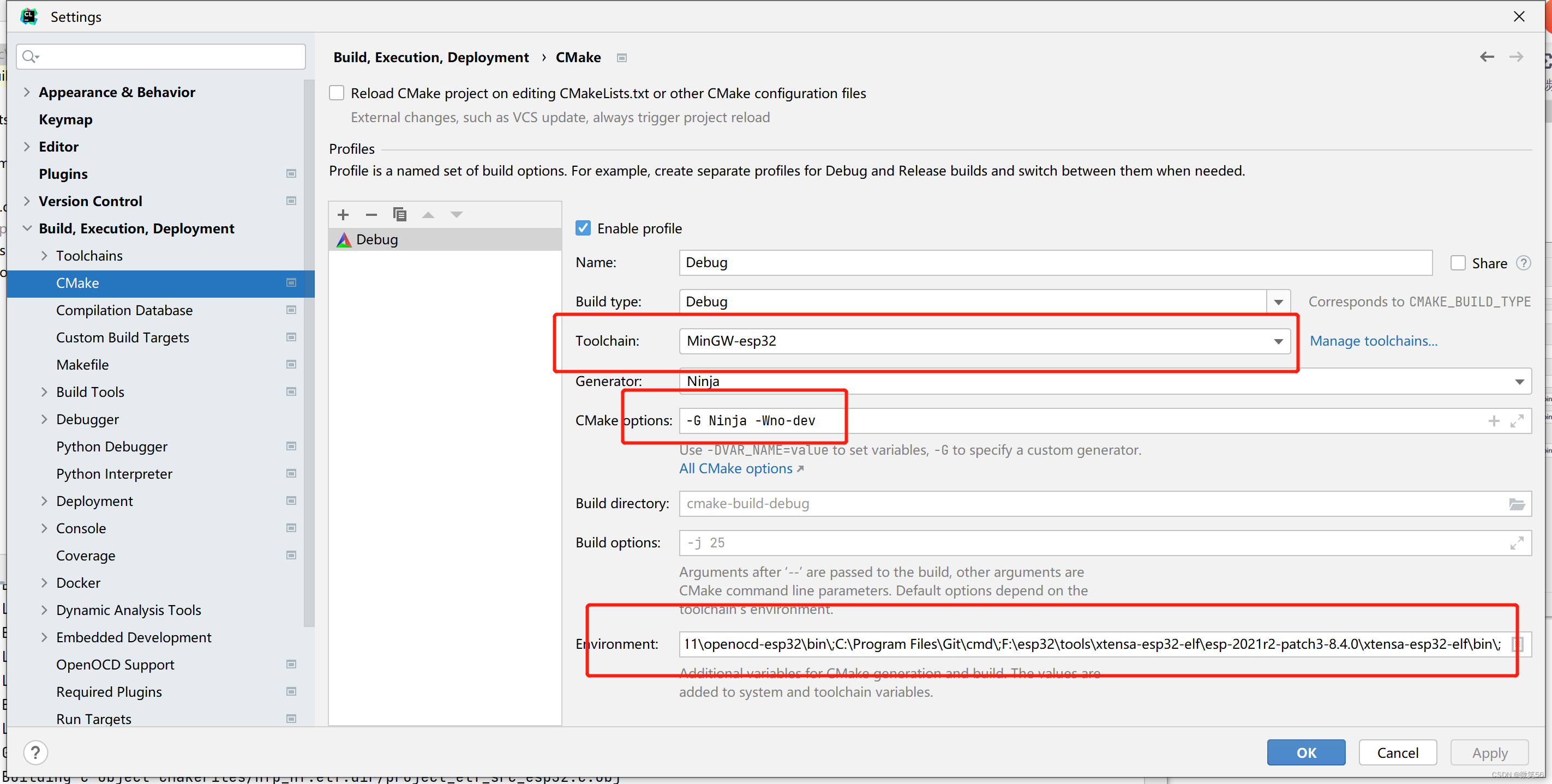Remove the selected profile with minus icon

click(371, 214)
